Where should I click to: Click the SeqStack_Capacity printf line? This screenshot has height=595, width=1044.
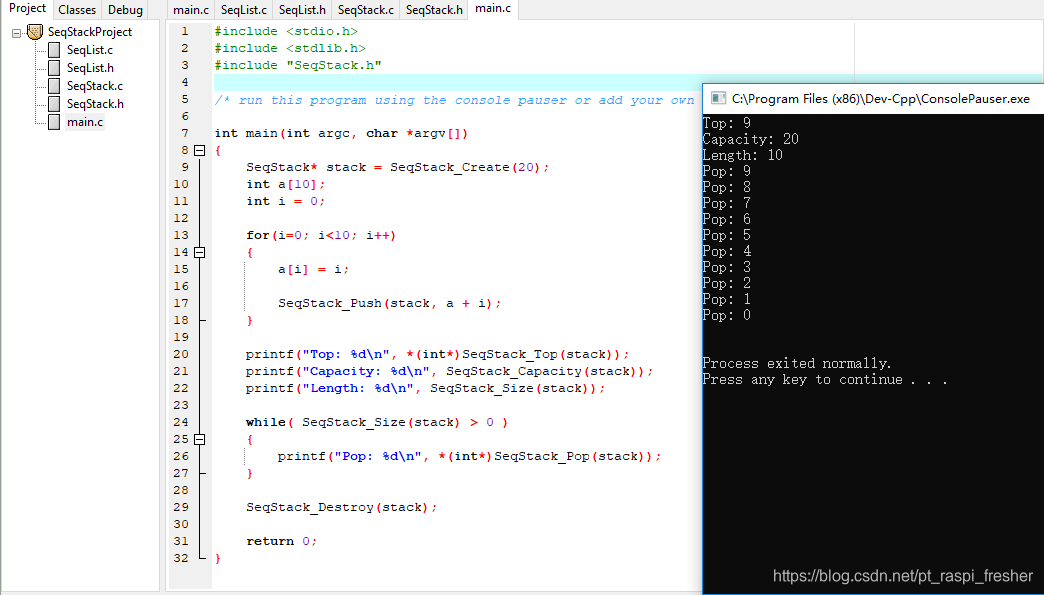point(449,371)
